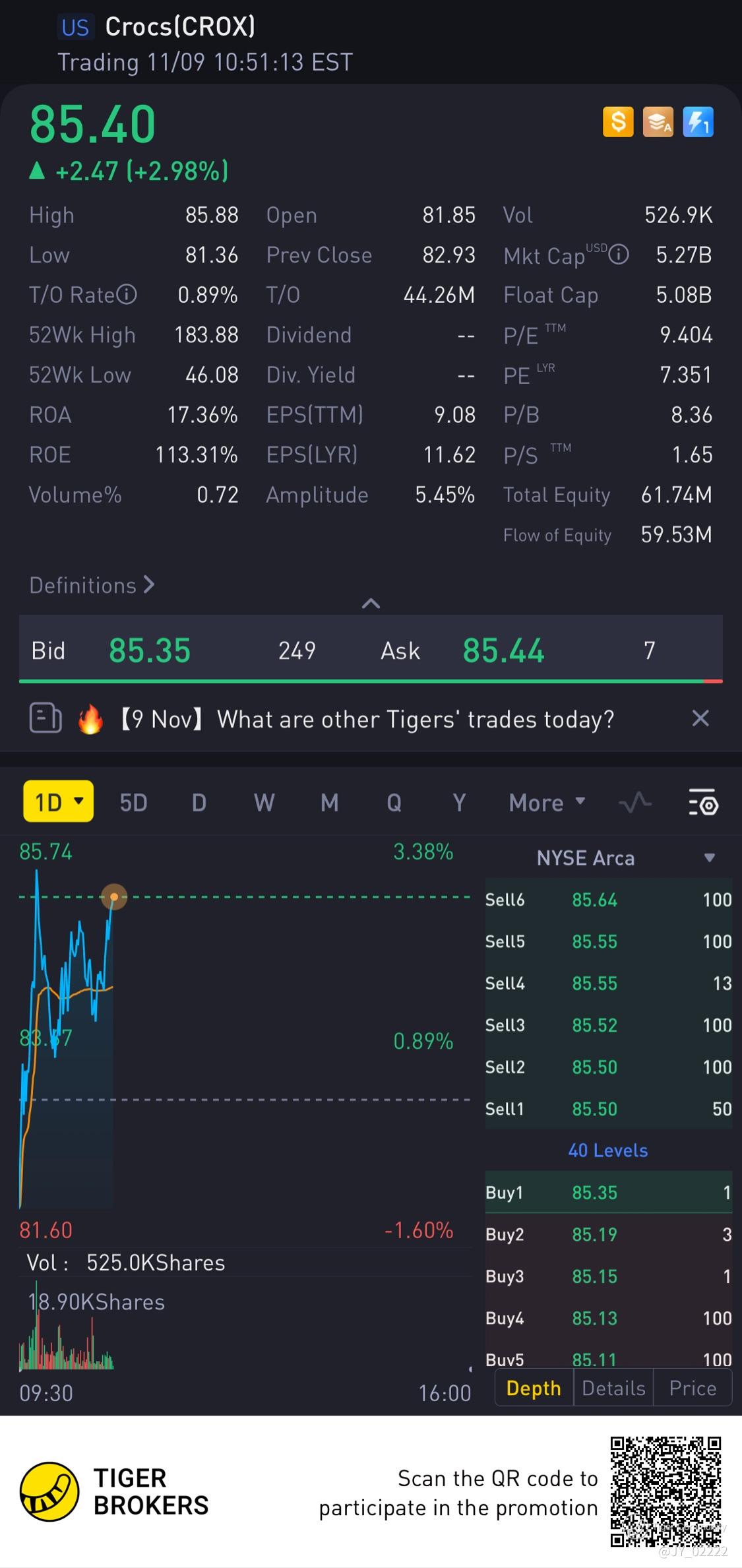Expand the More timeframes dropdown

[x=547, y=803]
